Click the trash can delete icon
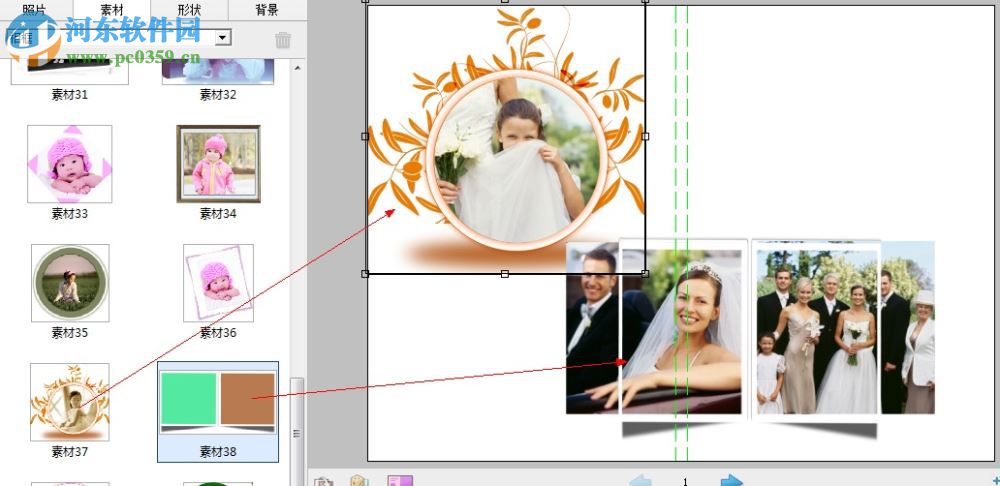The width and height of the screenshot is (1000, 486). click(283, 40)
